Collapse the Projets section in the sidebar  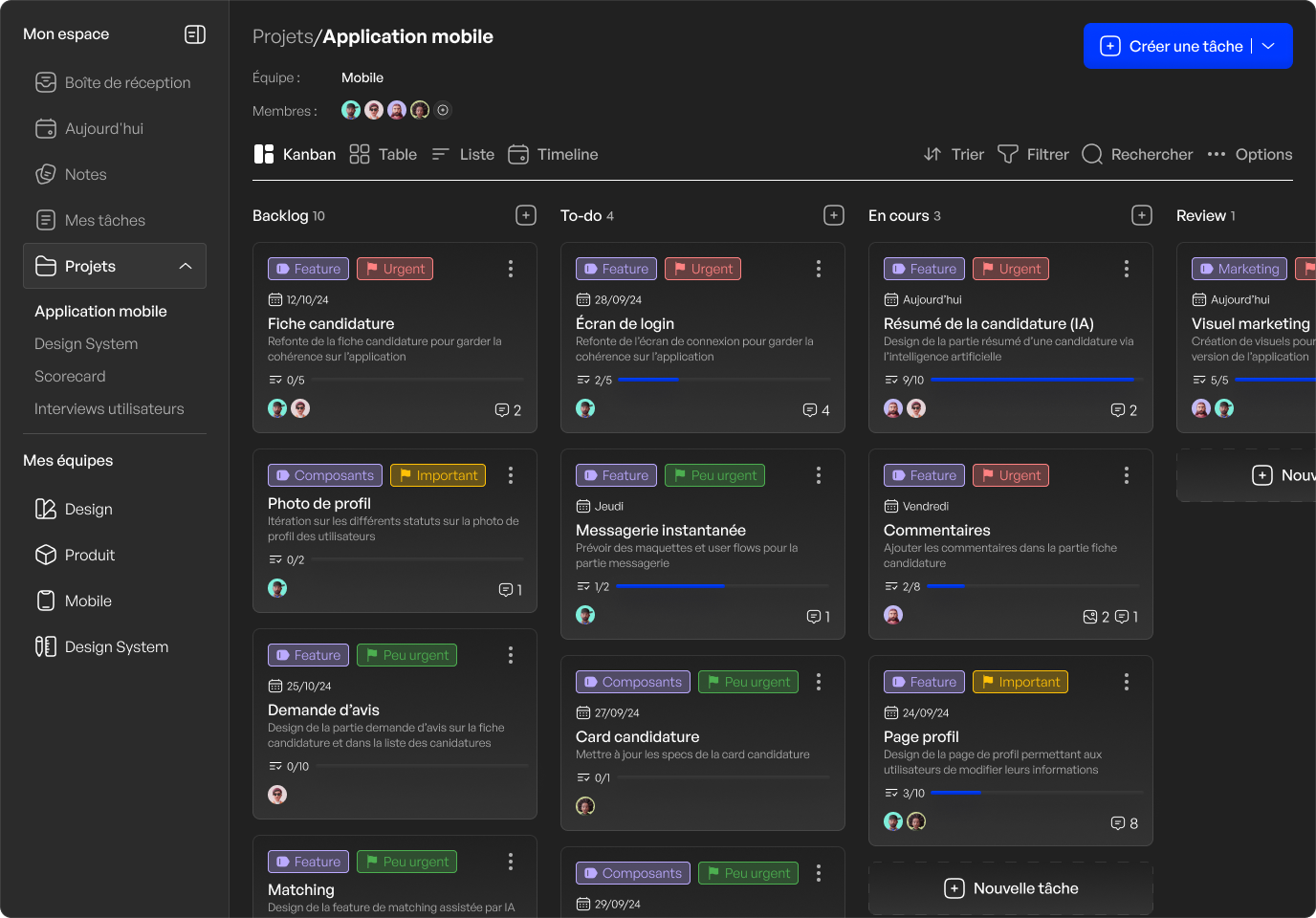coord(186,266)
